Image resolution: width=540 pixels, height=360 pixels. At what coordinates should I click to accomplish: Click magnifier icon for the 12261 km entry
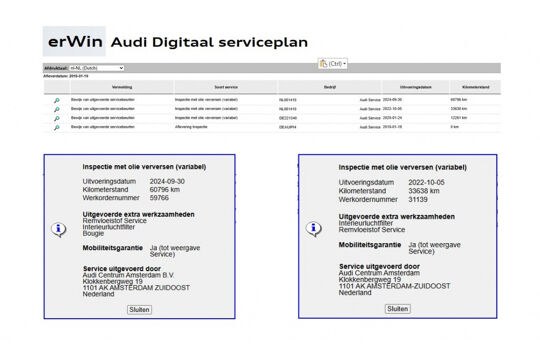tap(56, 118)
